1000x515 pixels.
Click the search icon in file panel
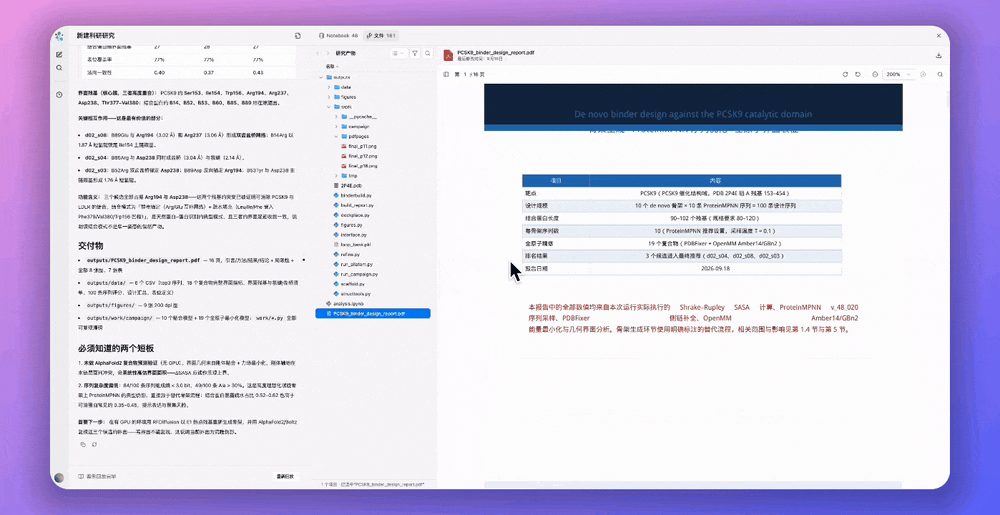(x=428, y=54)
